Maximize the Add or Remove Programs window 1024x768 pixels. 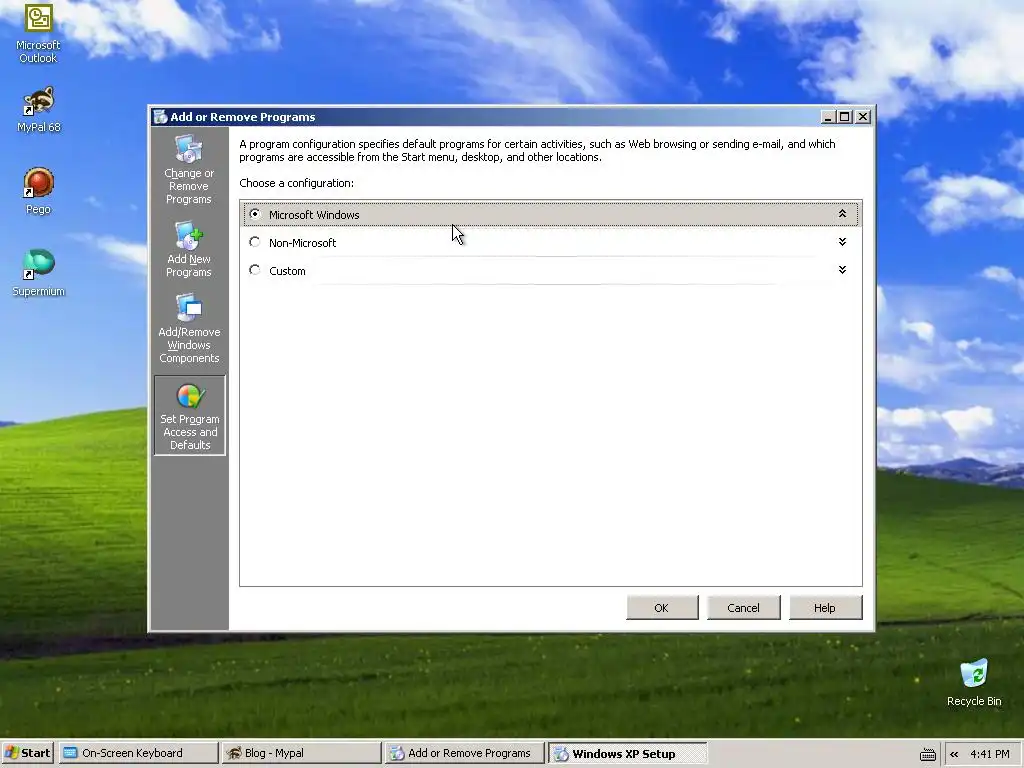(x=844, y=117)
